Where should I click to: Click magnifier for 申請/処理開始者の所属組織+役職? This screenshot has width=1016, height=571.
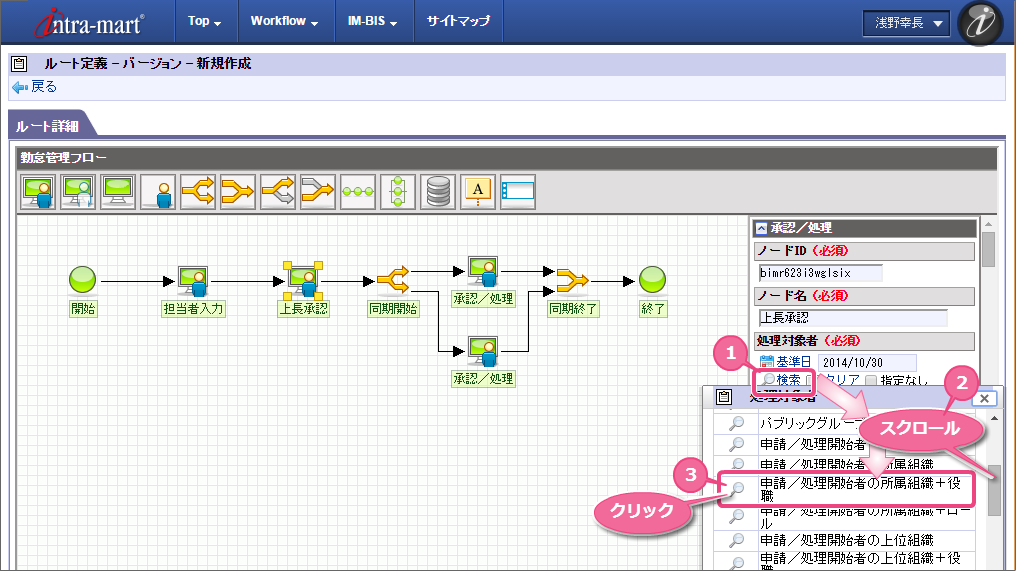click(x=737, y=489)
